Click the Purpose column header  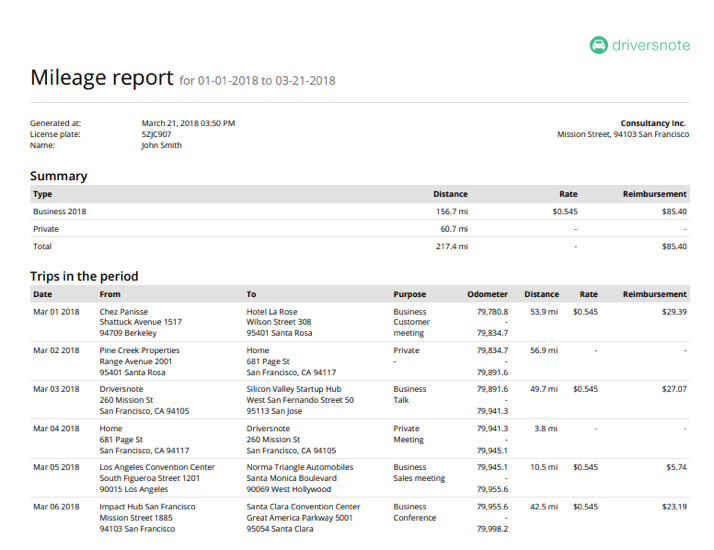coord(409,294)
